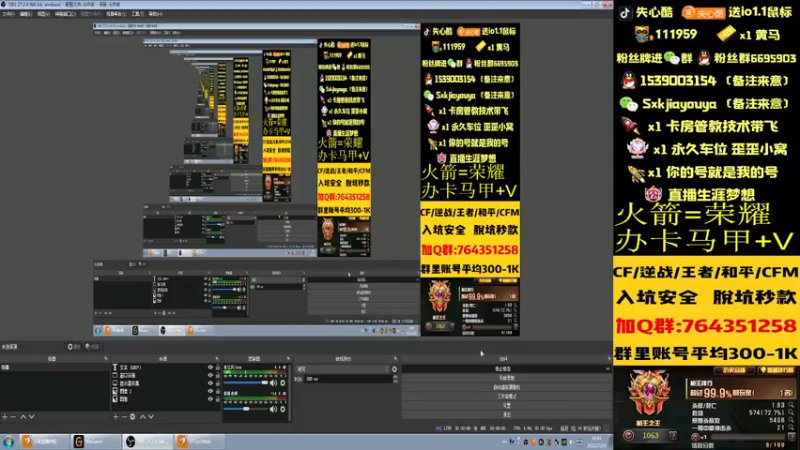The width and height of the screenshot is (800, 450).
Task: Click the Exit button in Controls
Action: point(507,415)
